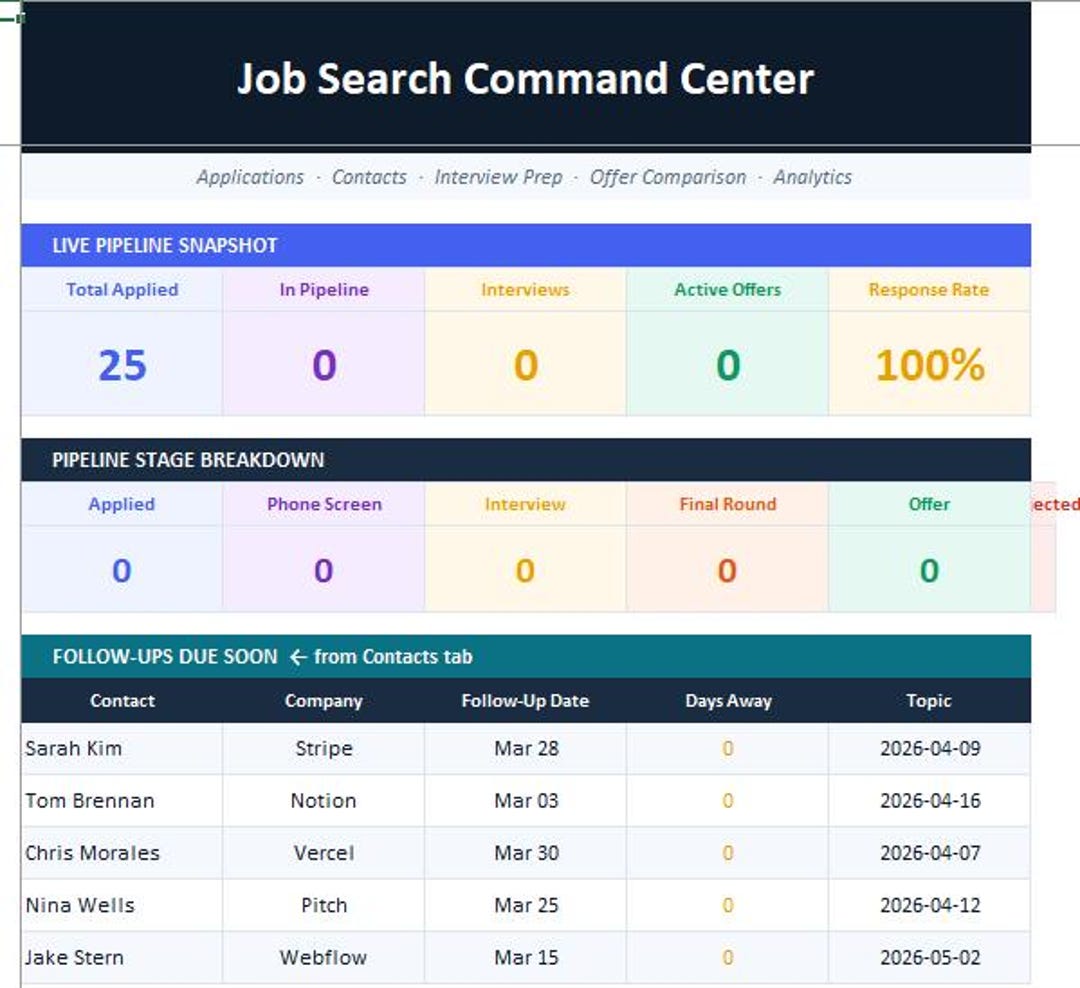Select the Phone Screen count 0

coord(324,570)
